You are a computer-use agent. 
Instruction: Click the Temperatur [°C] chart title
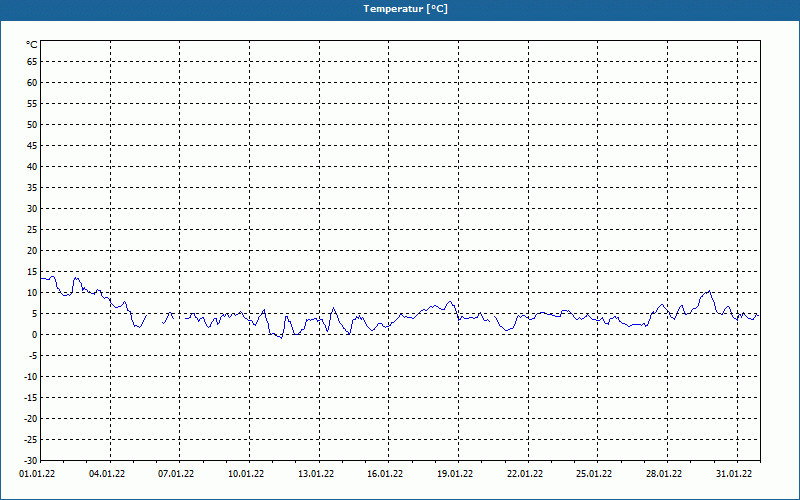406,9
